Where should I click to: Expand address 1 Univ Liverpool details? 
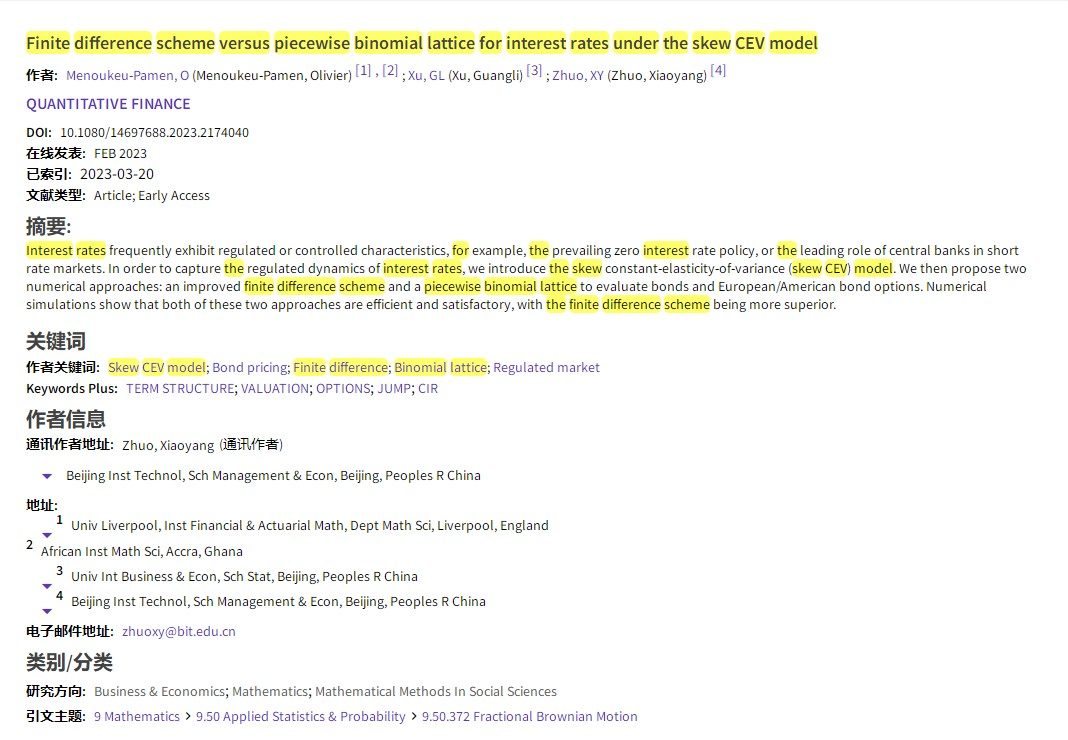click(47, 535)
